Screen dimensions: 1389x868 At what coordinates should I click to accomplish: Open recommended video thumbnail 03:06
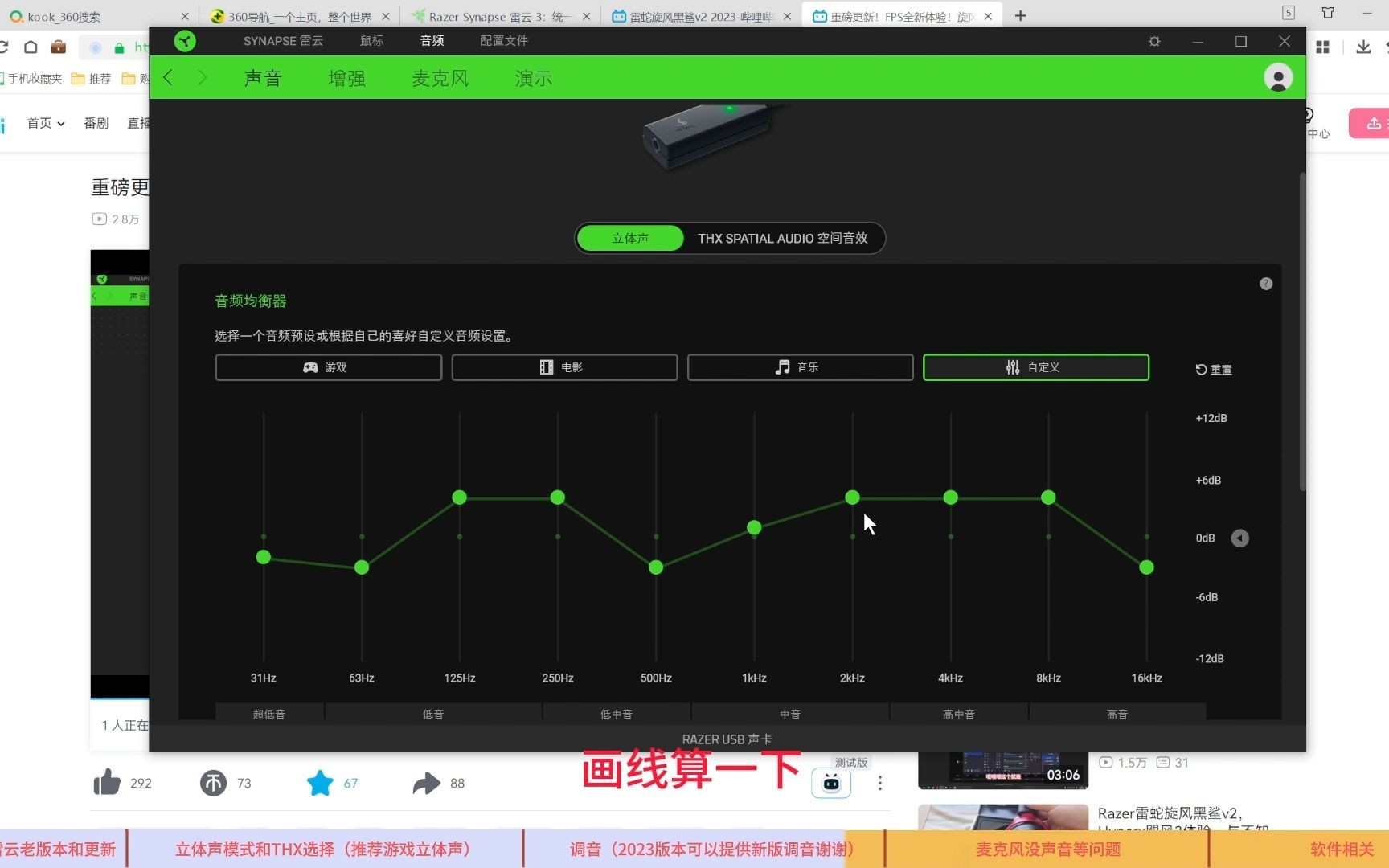tap(1002, 770)
